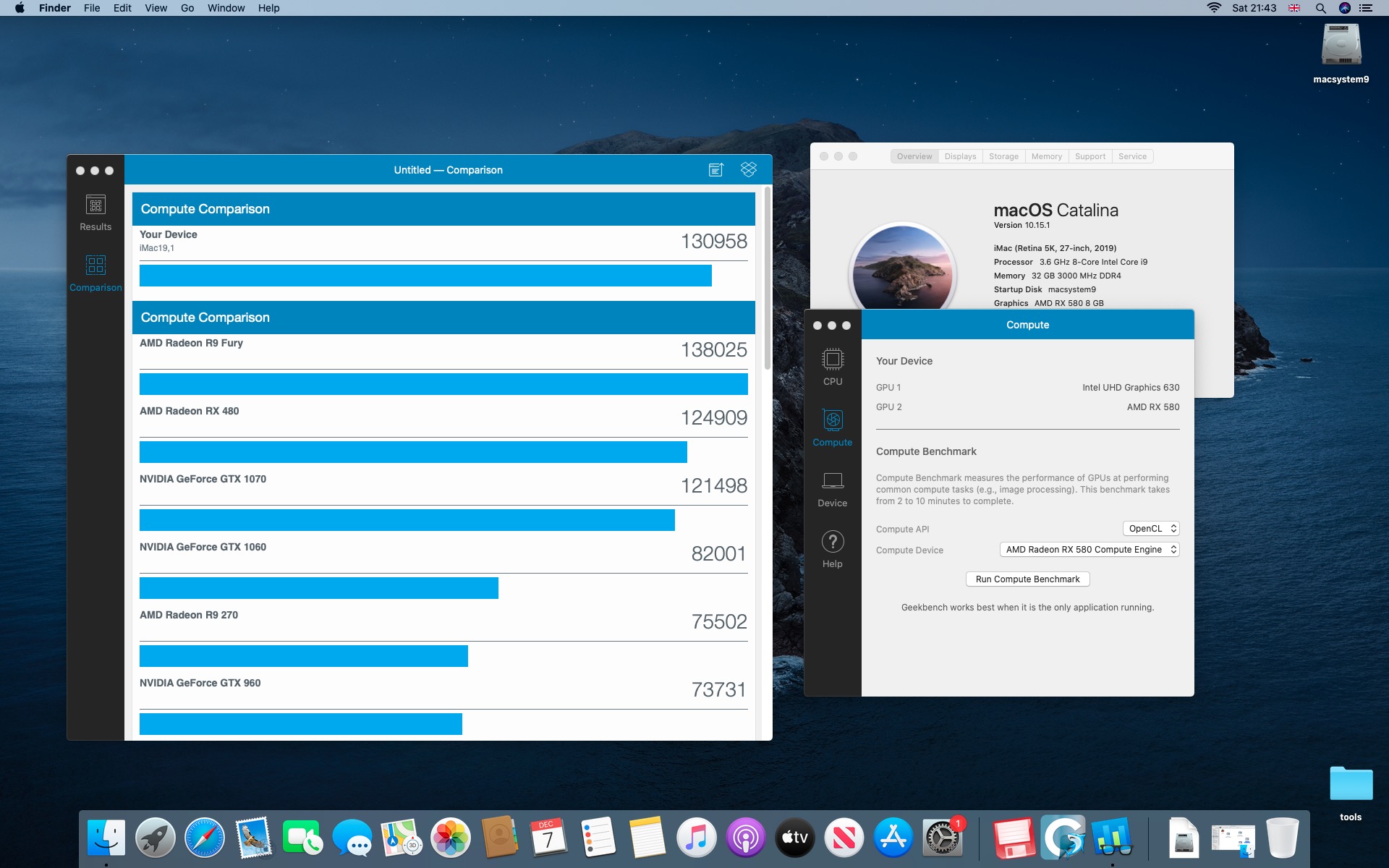Switch to the Storage tab

pos(1003,156)
